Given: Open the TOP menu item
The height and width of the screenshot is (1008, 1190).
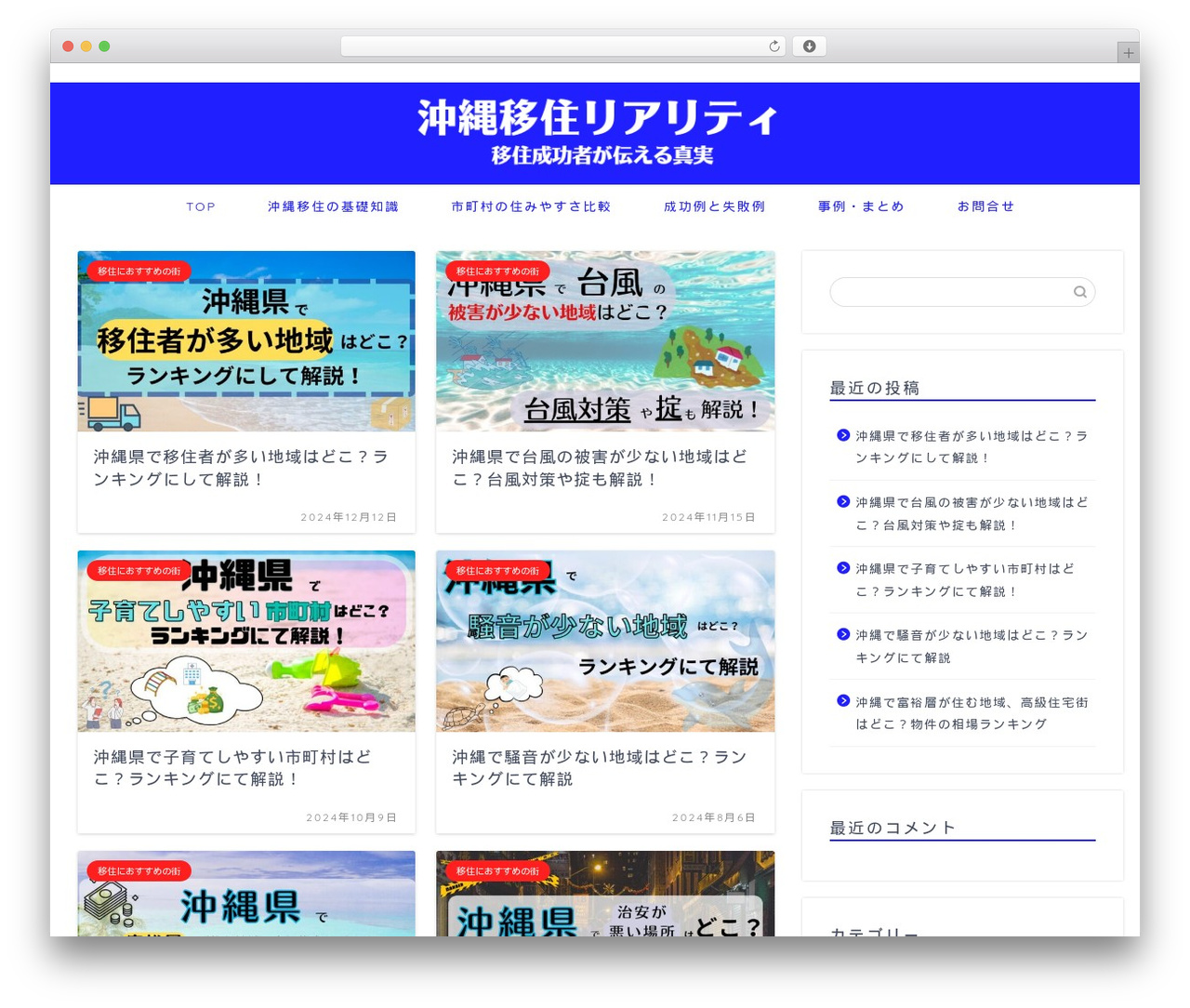Looking at the screenshot, I should (x=201, y=206).
